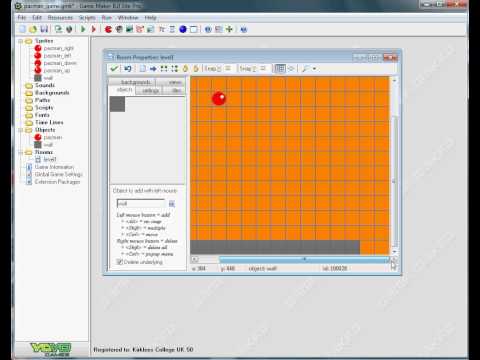The image size is (480, 360).
Task: Click the Create background icon
Action: [x=129, y=29]
